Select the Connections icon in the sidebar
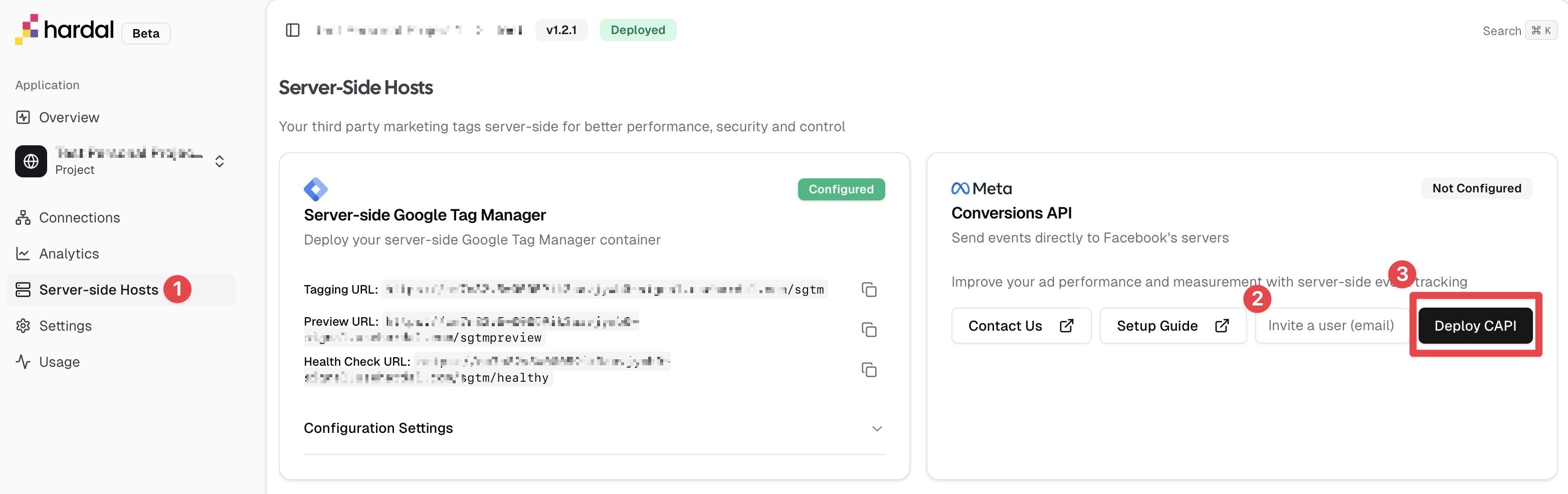1568x494 pixels. click(x=23, y=217)
